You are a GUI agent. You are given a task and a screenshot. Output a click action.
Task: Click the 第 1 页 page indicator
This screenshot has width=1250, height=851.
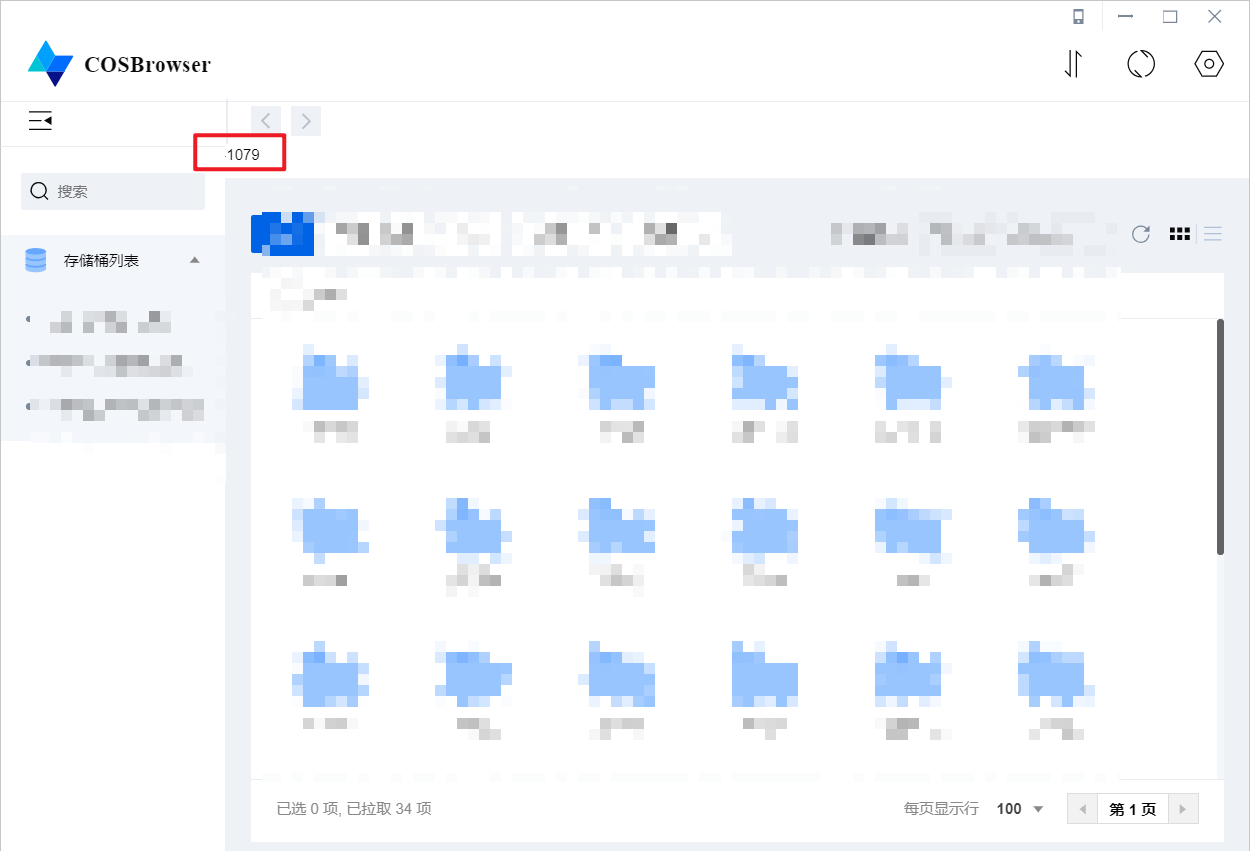(1132, 808)
